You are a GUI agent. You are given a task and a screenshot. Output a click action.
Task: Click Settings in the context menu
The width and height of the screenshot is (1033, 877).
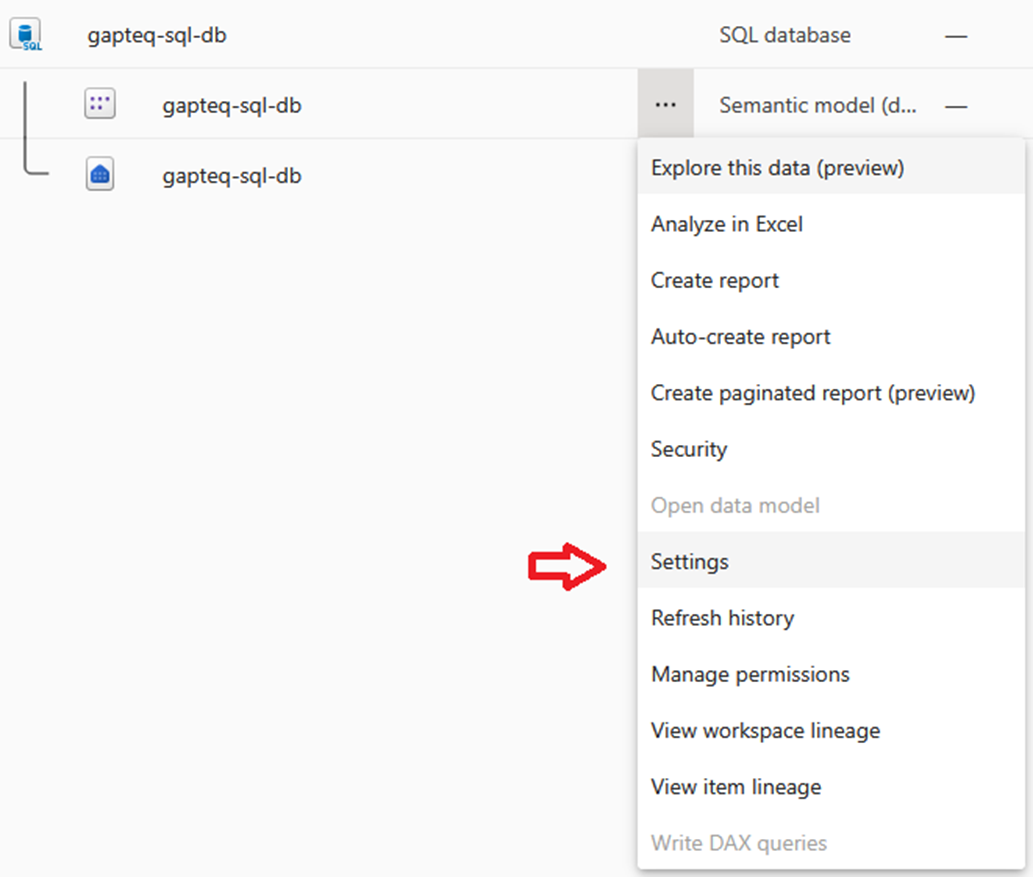point(690,561)
